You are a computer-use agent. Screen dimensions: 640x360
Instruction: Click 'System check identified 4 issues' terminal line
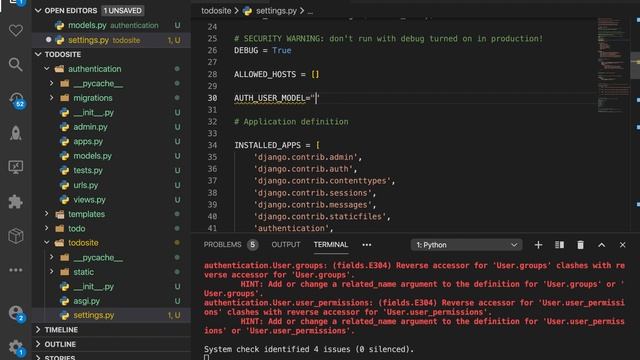(309, 349)
